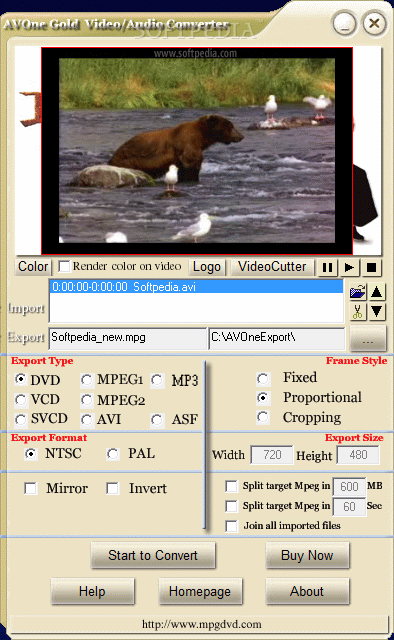Image resolution: width=394 pixels, height=640 pixels.
Task: Pause the video preview
Action: pyautogui.click(x=327, y=268)
